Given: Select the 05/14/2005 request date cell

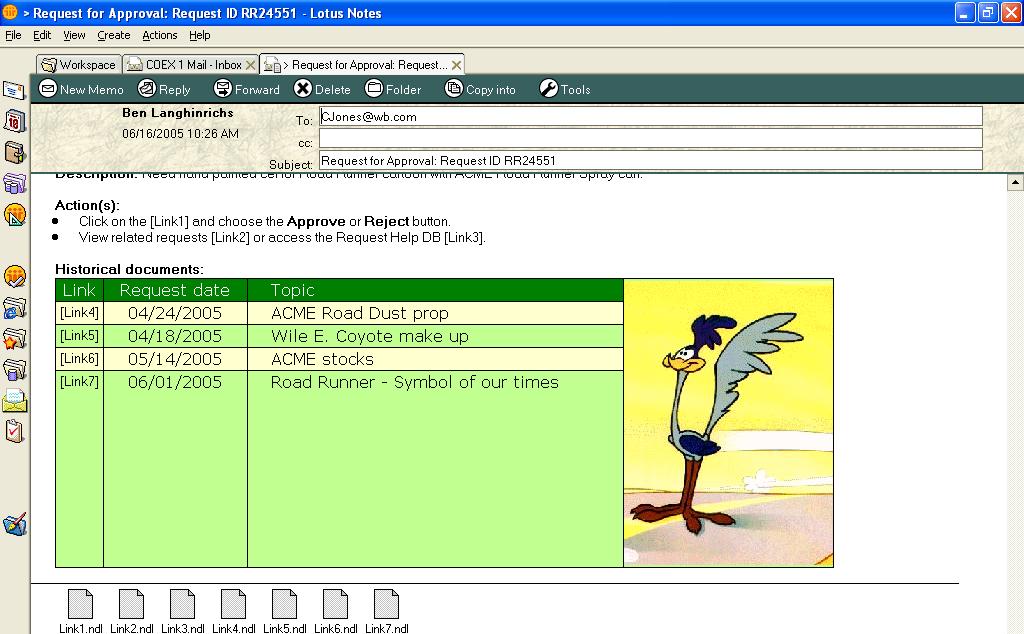Looking at the screenshot, I should pyautogui.click(x=175, y=359).
